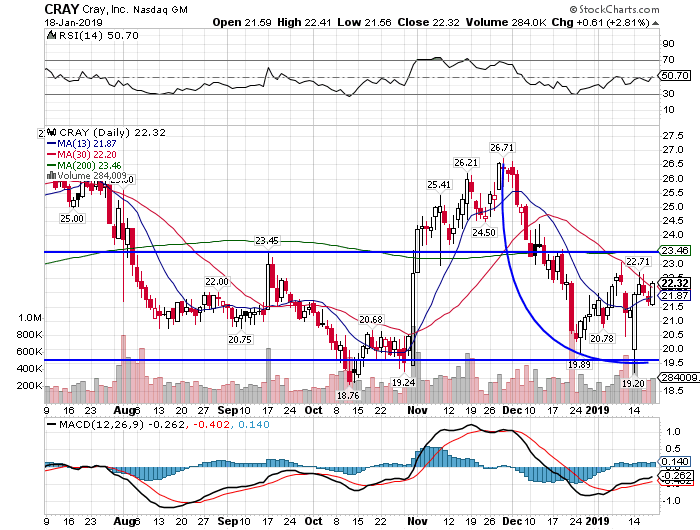Click the candlestick icon beside CRAY (Daily)
The width and height of the screenshot is (700, 530).
tap(52, 132)
